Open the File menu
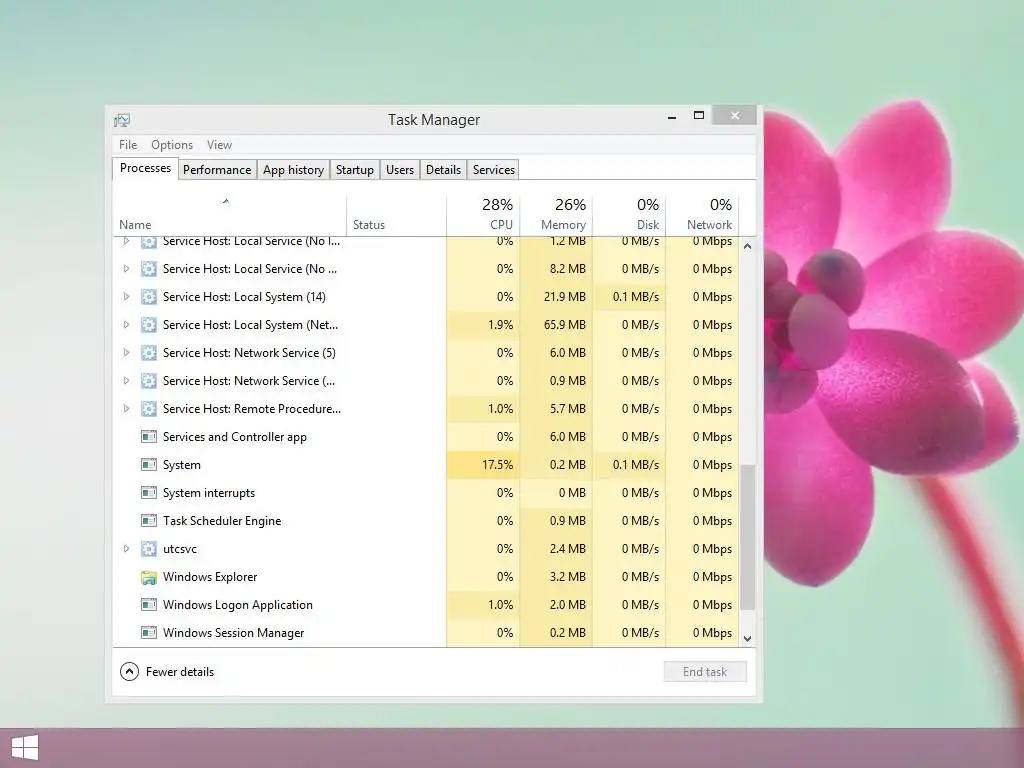Image resolution: width=1024 pixels, height=768 pixels. click(x=128, y=145)
